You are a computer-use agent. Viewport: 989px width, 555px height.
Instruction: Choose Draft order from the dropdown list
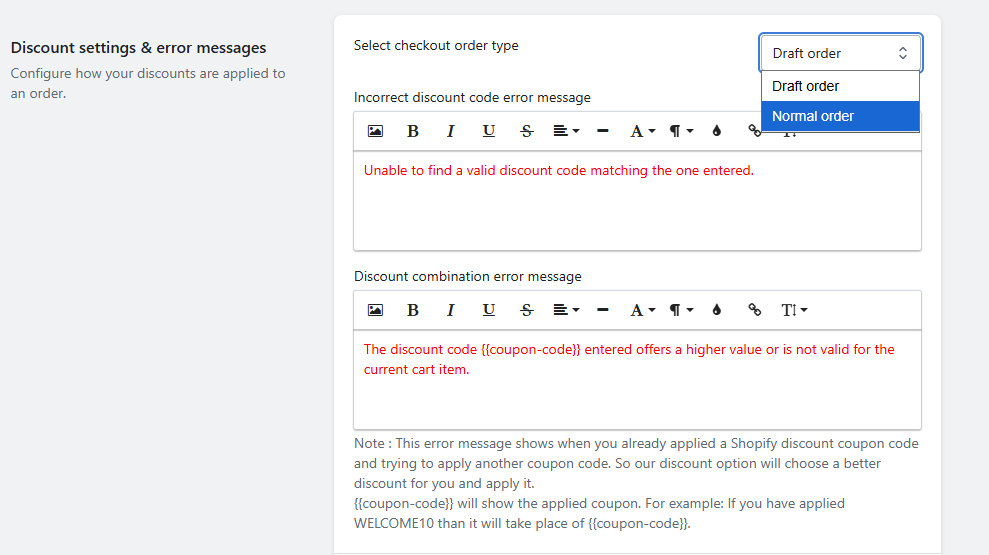tap(840, 86)
